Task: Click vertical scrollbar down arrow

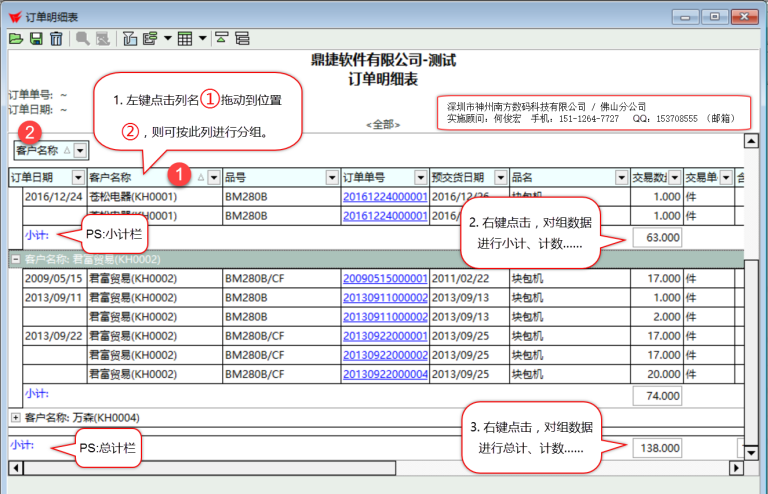Action: [751, 452]
